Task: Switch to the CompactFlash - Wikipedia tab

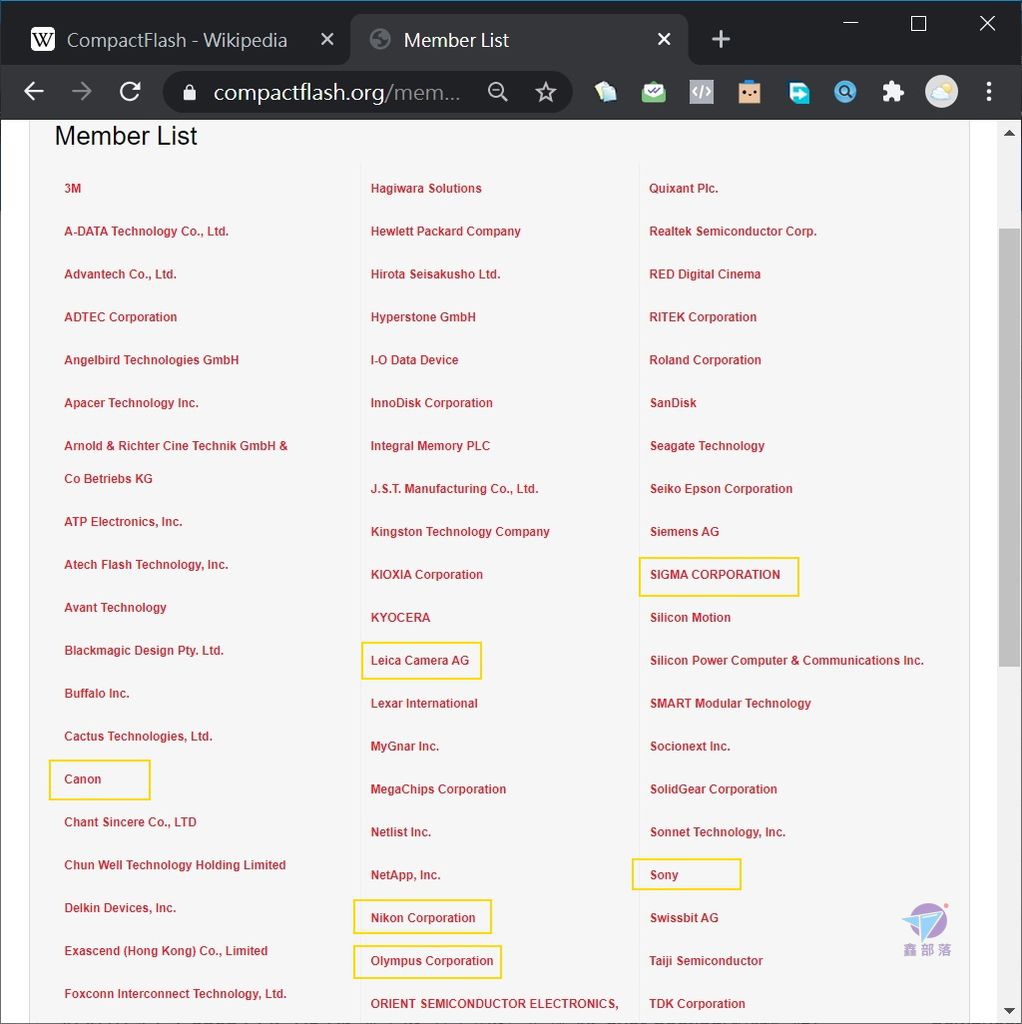Action: coord(175,40)
